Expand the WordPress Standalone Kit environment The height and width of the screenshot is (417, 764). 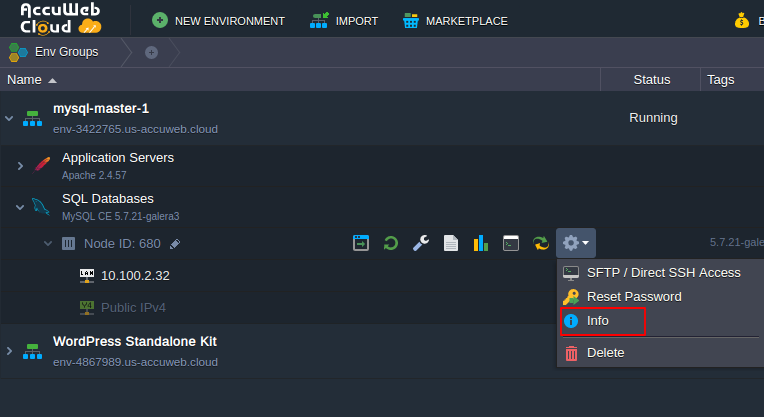10,351
